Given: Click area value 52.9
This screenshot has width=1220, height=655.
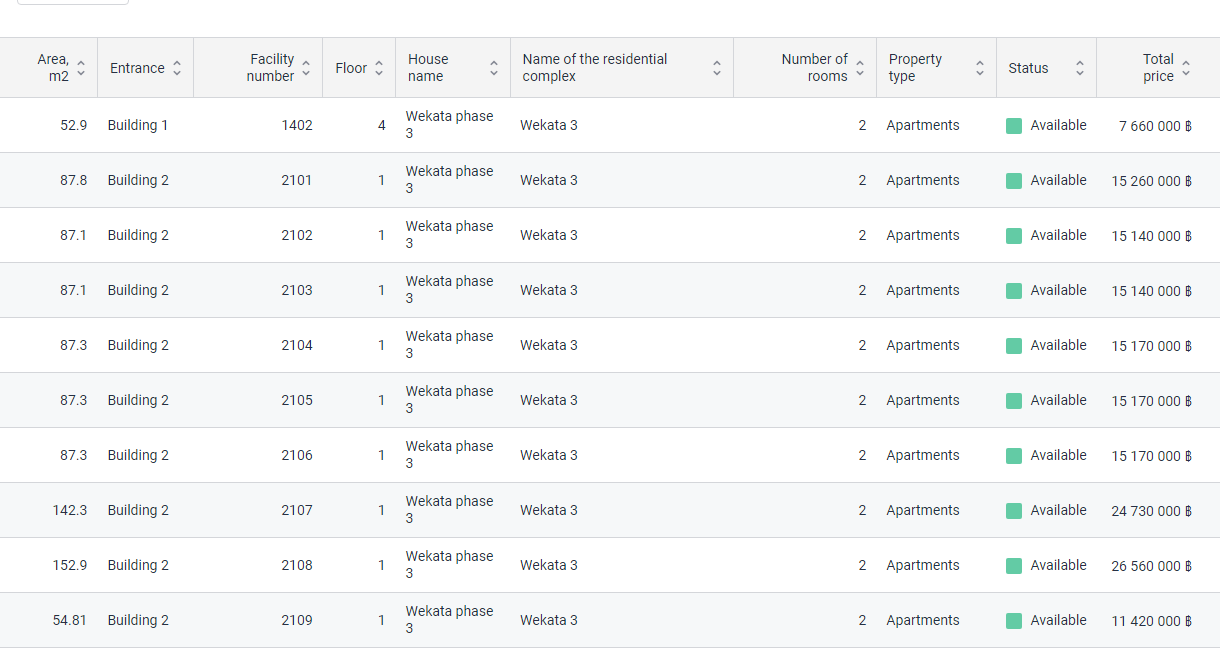Looking at the screenshot, I should click(x=73, y=125).
